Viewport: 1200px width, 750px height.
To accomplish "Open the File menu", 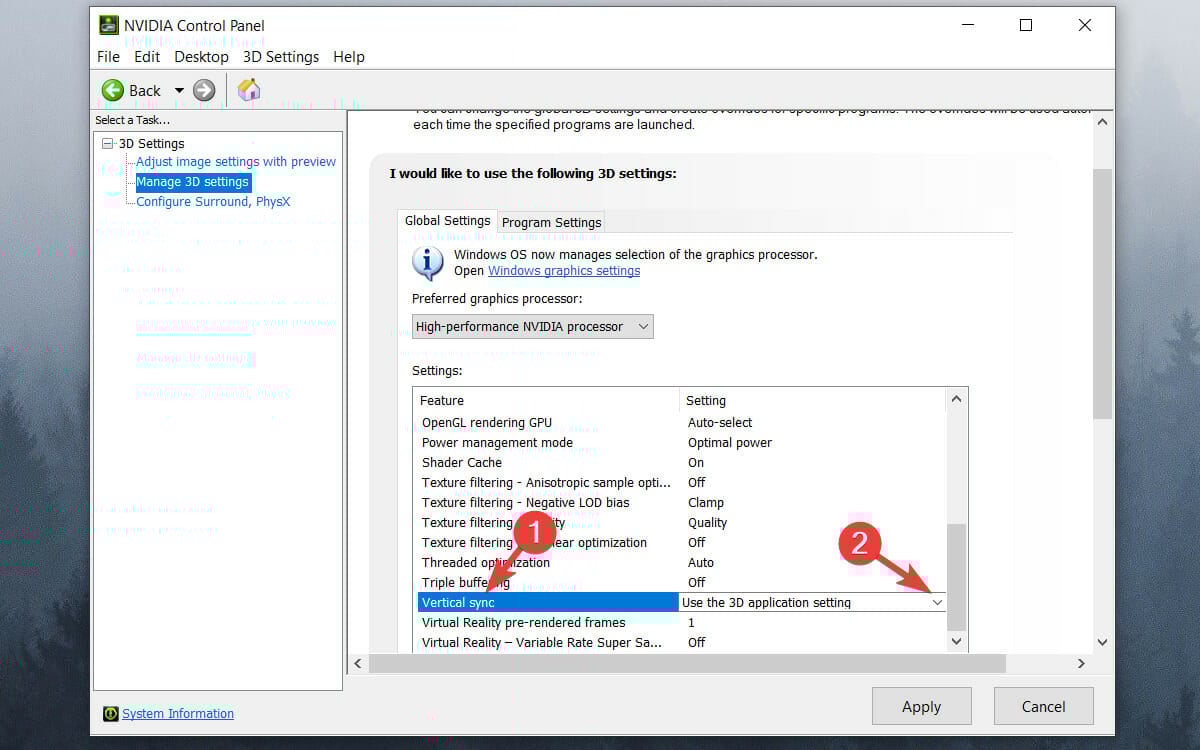I will (x=108, y=57).
